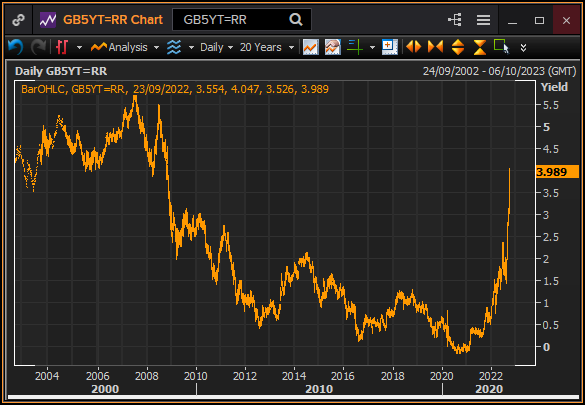Select the red bar chart style icon
Screen dimensions: 585x405
pos(62,47)
